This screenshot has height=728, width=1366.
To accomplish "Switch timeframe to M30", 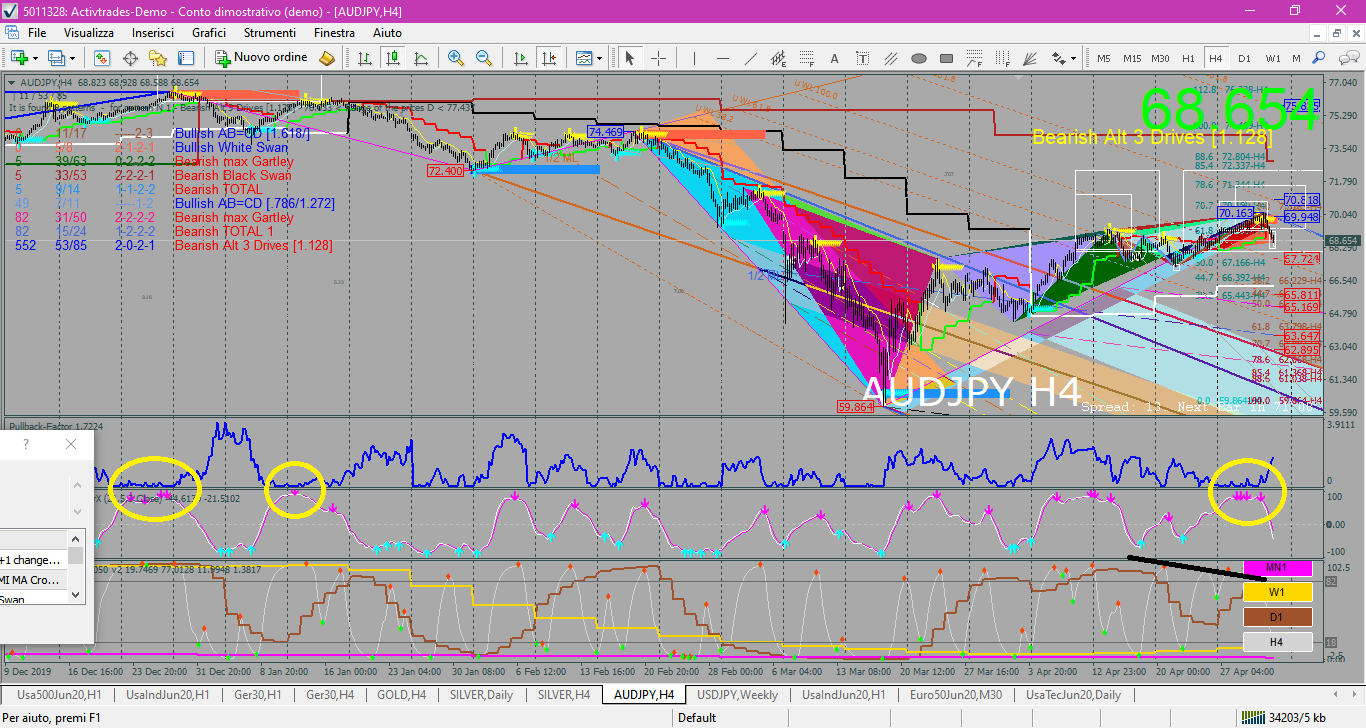I will click(1160, 58).
